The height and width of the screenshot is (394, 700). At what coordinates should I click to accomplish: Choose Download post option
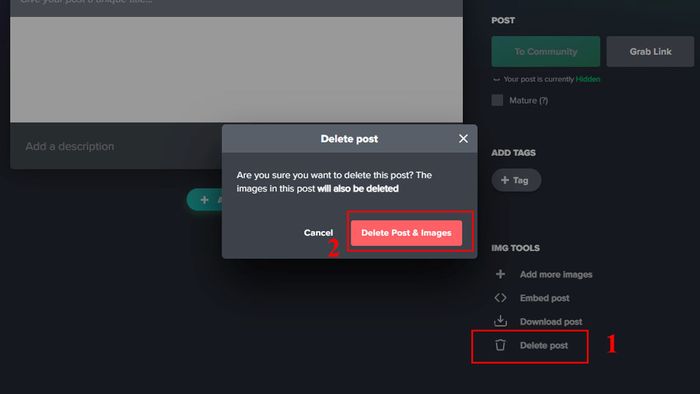pyautogui.click(x=551, y=322)
